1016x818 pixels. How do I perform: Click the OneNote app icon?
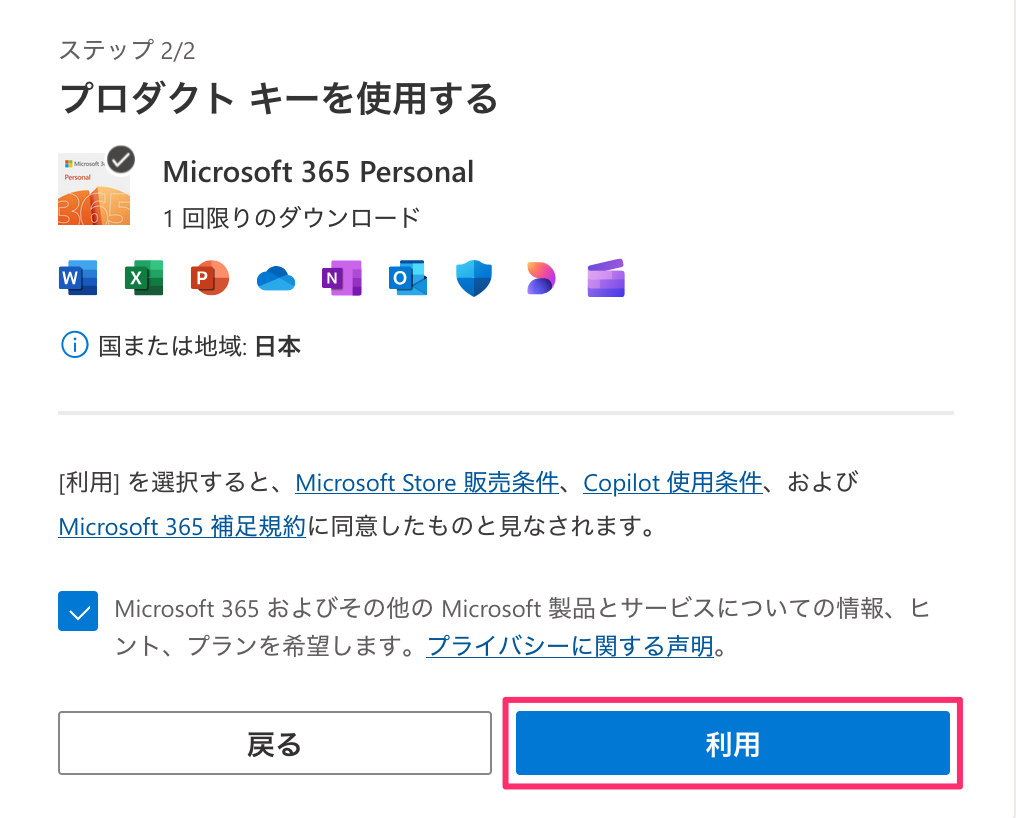[x=342, y=278]
